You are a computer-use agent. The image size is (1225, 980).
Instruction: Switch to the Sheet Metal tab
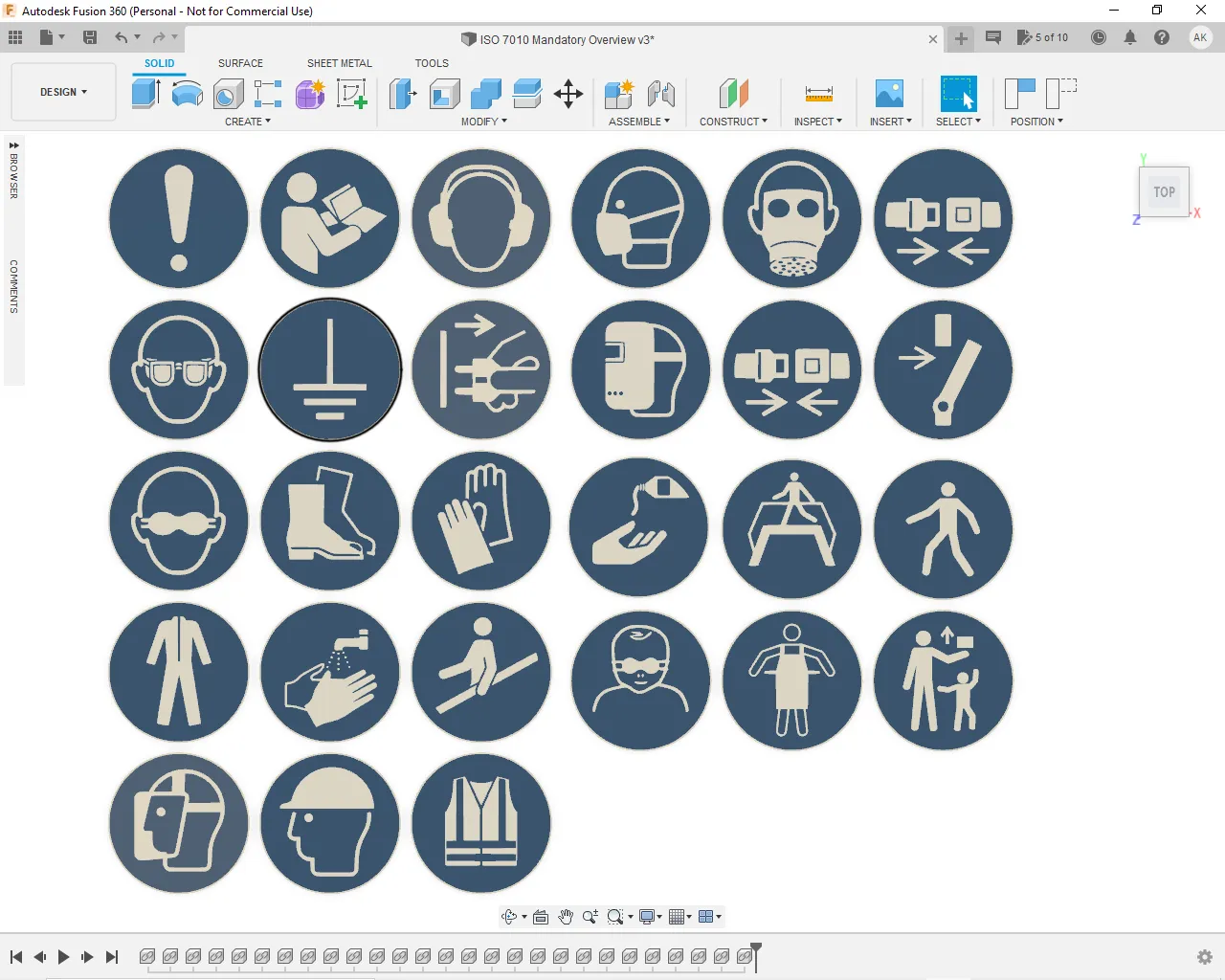339,63
